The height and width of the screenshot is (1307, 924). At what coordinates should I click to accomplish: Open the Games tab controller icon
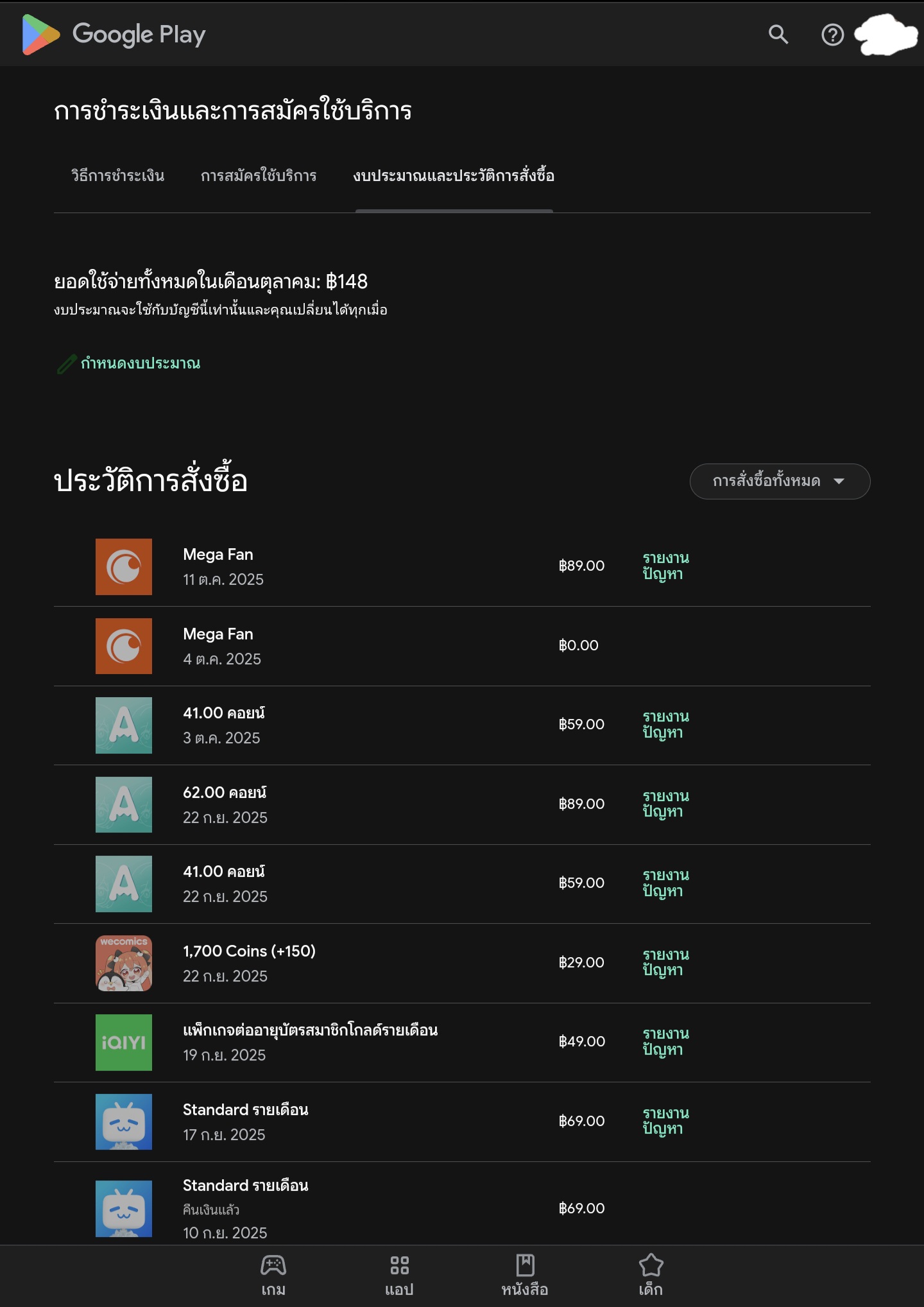coord(273,1266)
